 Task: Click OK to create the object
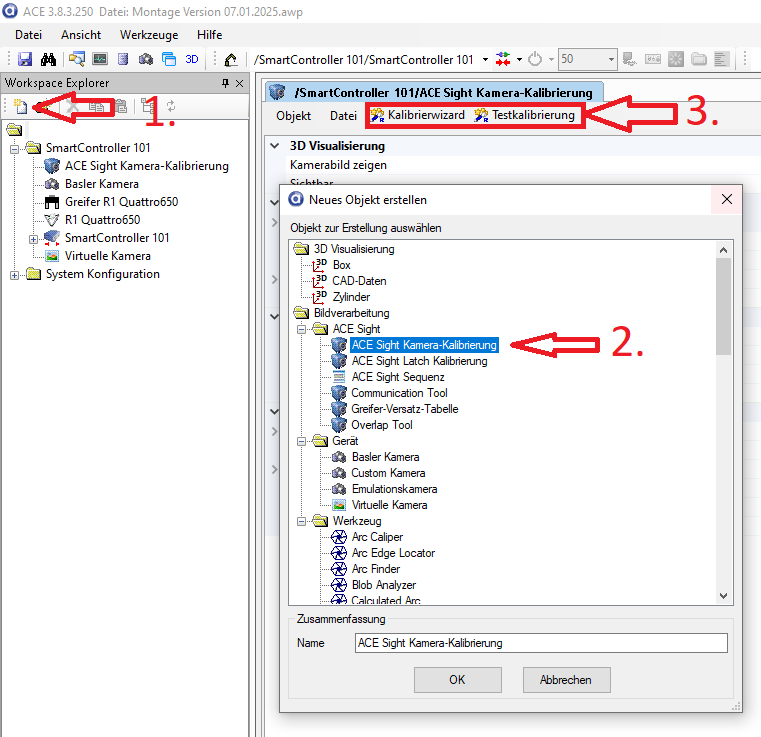[457, 680]
